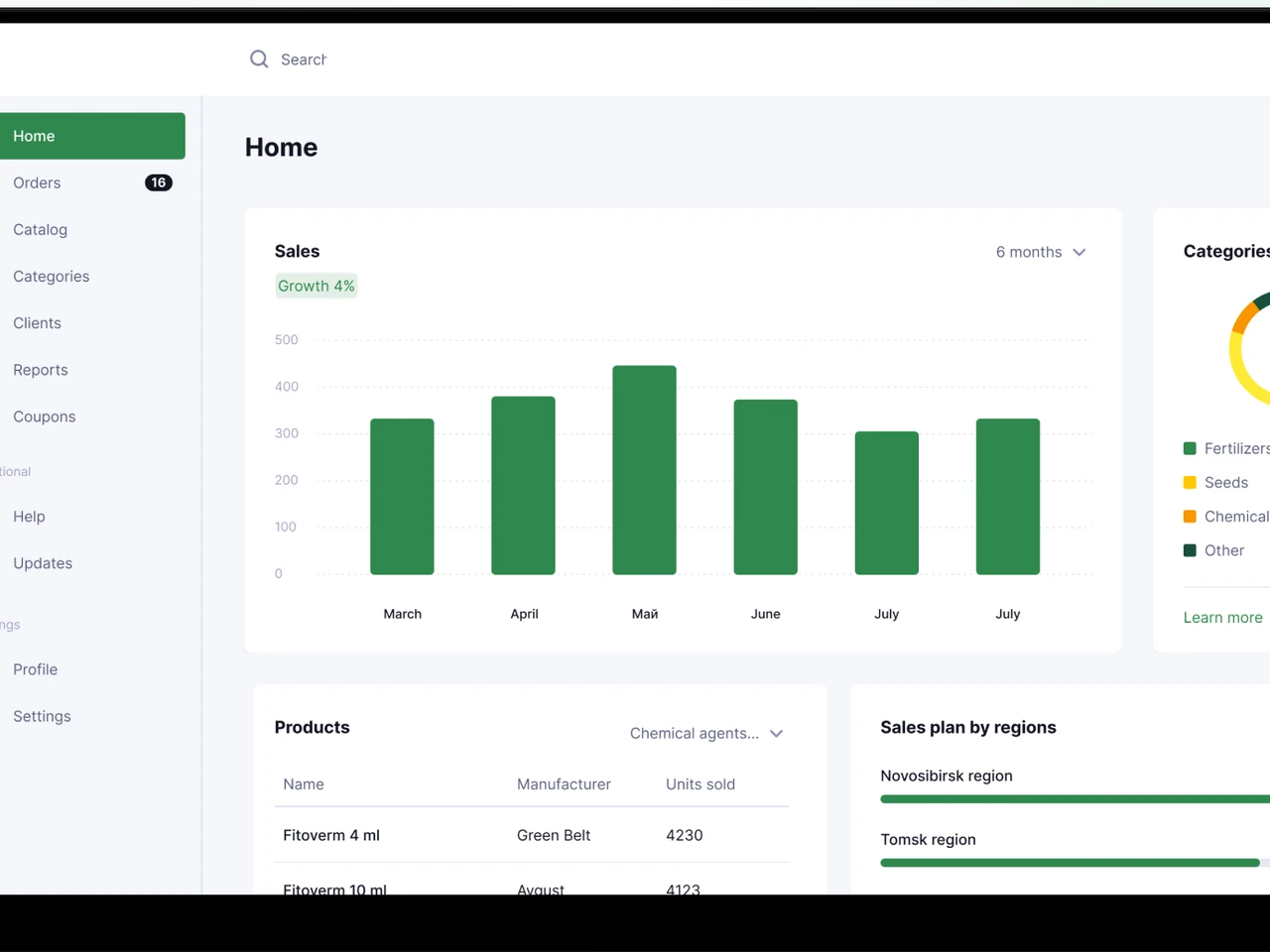Select Coupons in the sidebar

click(x=45, y=416)
